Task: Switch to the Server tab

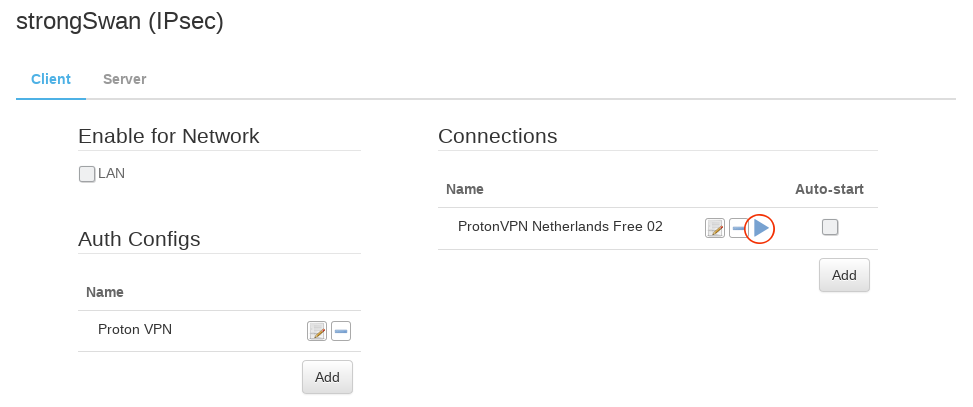Action: pos(124,79)
